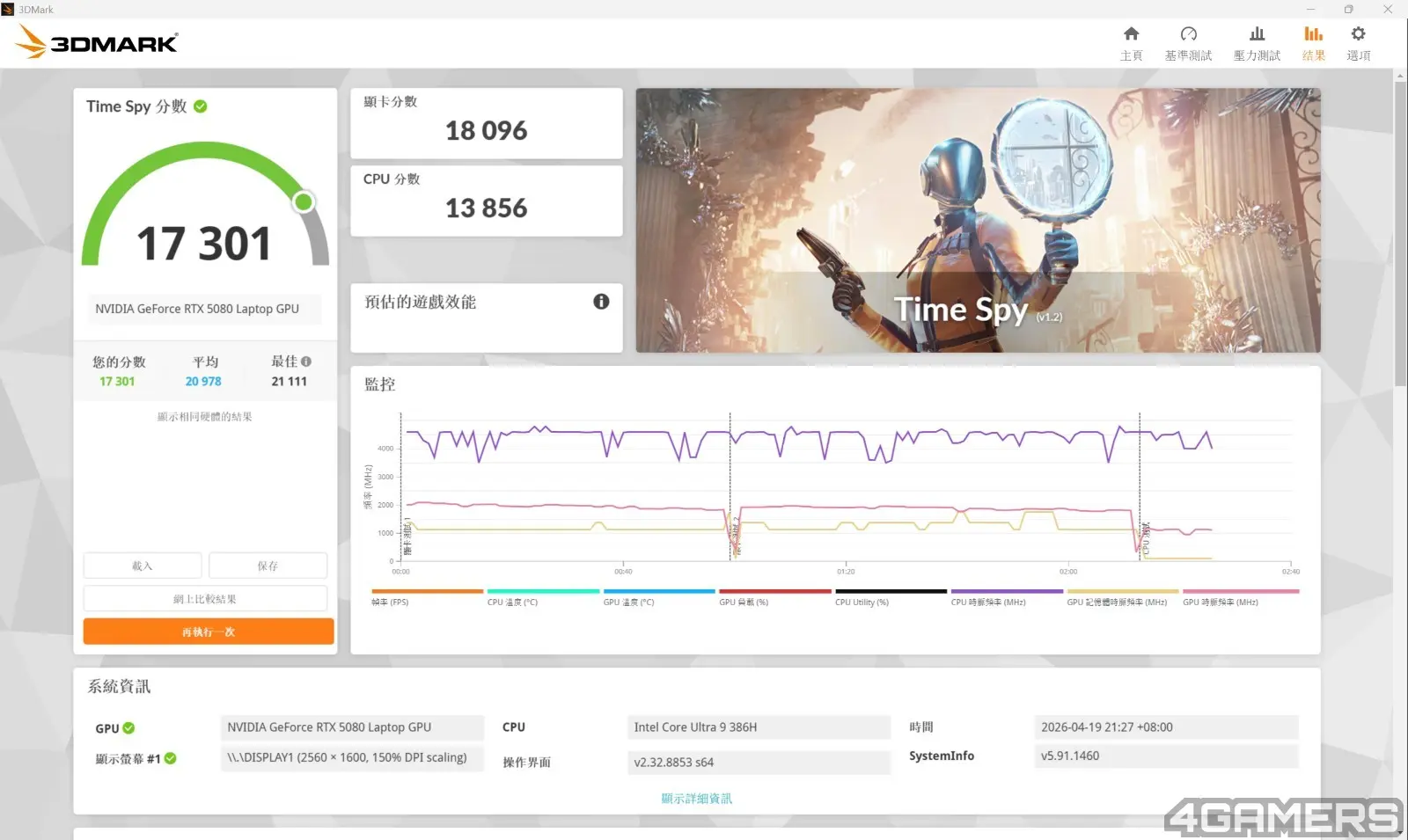This screenshot has width=1408, height=840.
Task: Open the 選項 options gear
Action: pyautogui.click(x=1359, y=43)
